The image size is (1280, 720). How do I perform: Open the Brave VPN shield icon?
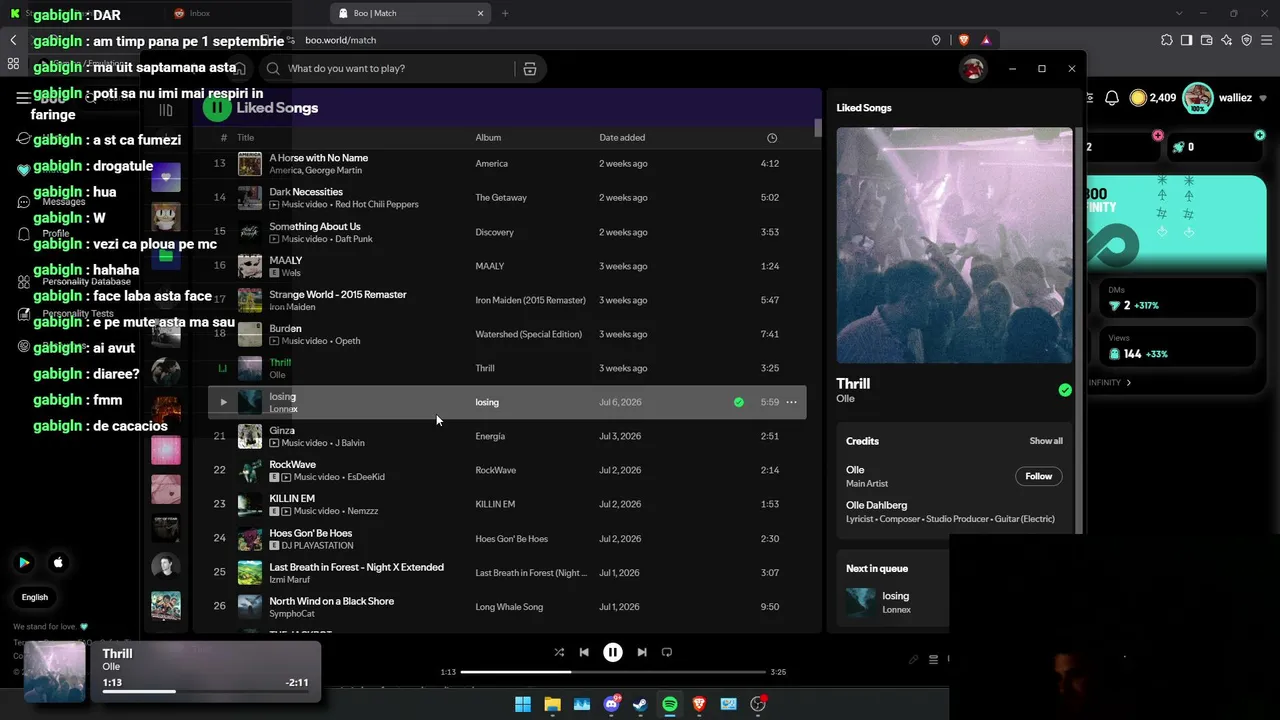(x=1246, y=40)
